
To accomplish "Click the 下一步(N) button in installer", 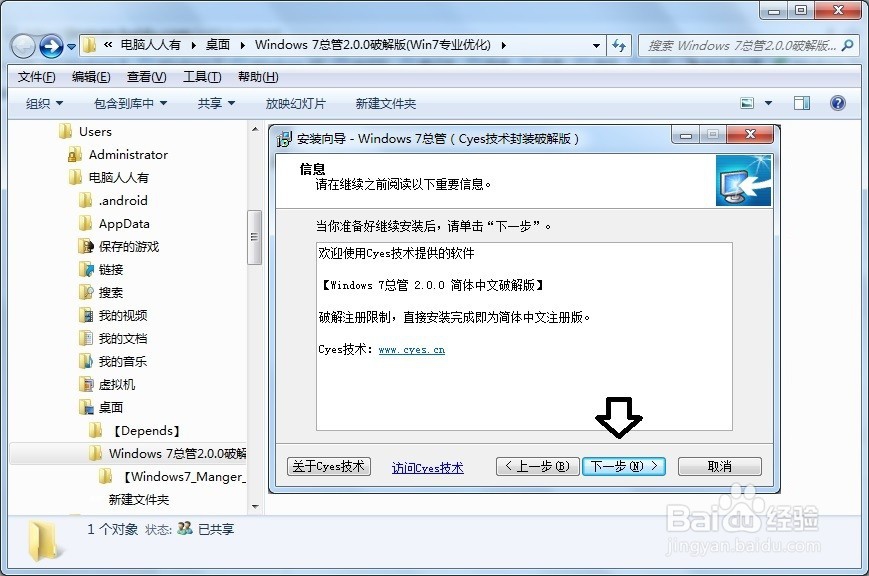I will pos(623,466).
